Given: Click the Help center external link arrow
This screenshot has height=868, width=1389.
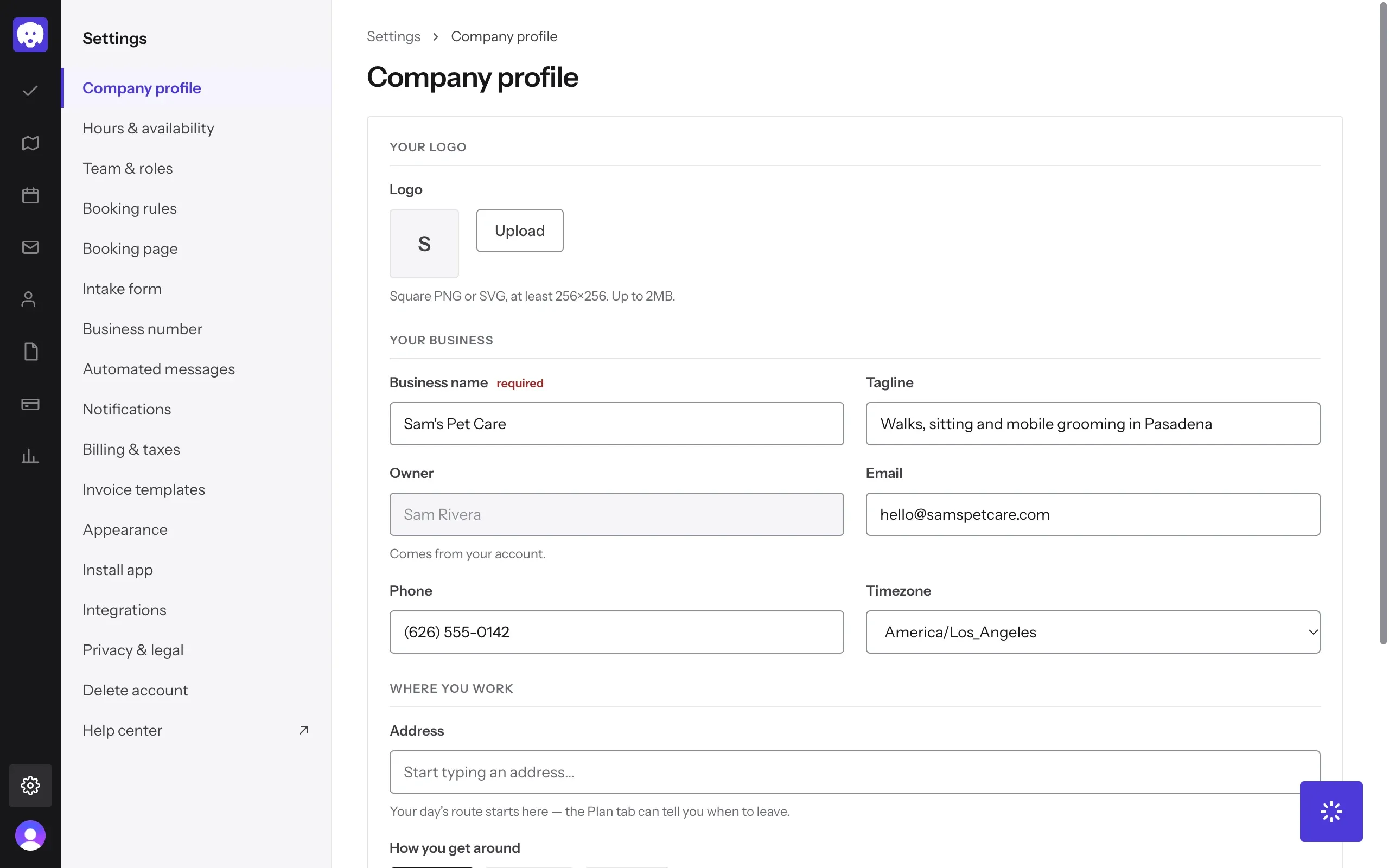Looking at the screenshot, I should (304, 730).
